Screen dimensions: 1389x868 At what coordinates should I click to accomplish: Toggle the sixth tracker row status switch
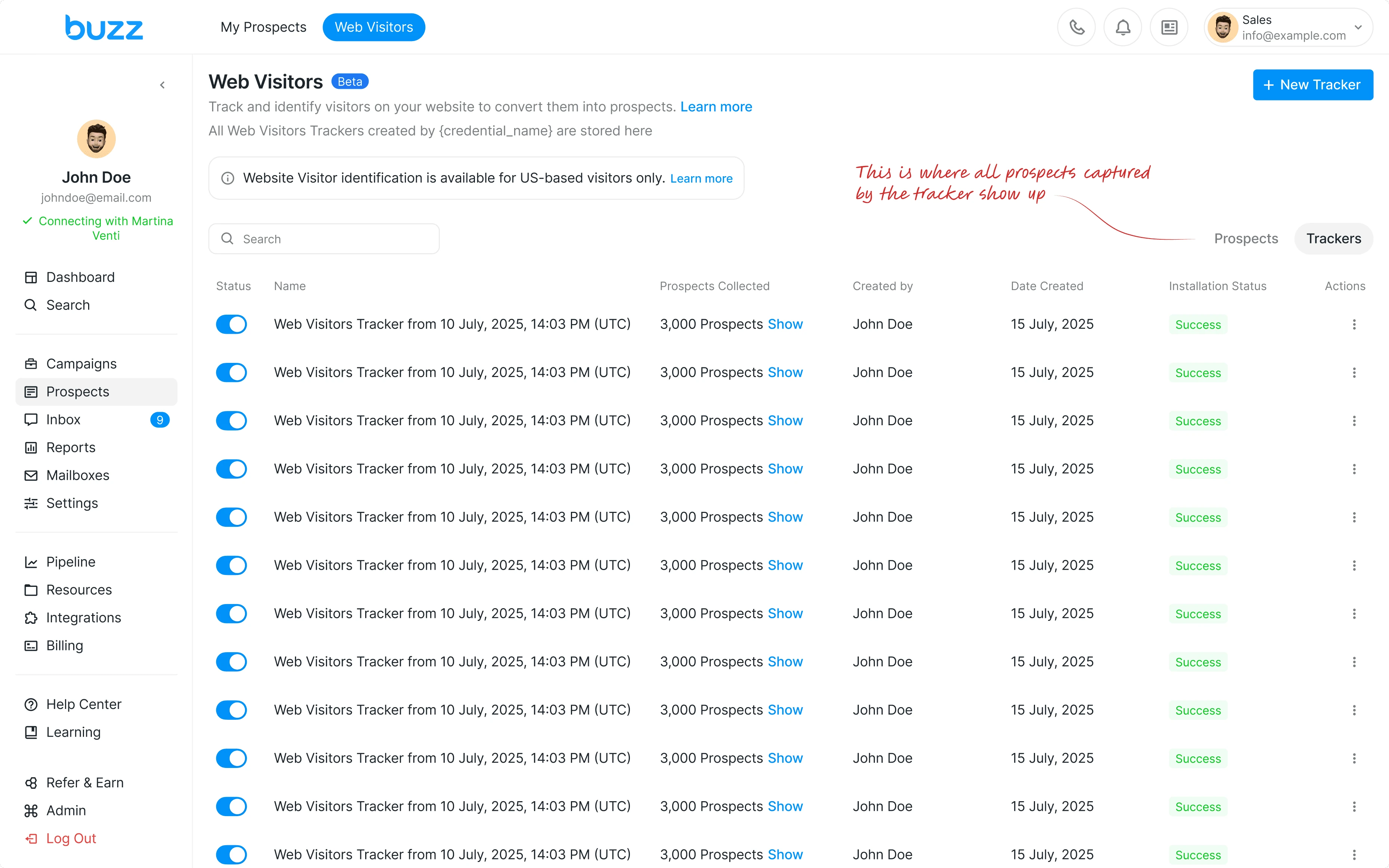coord(231,566)
